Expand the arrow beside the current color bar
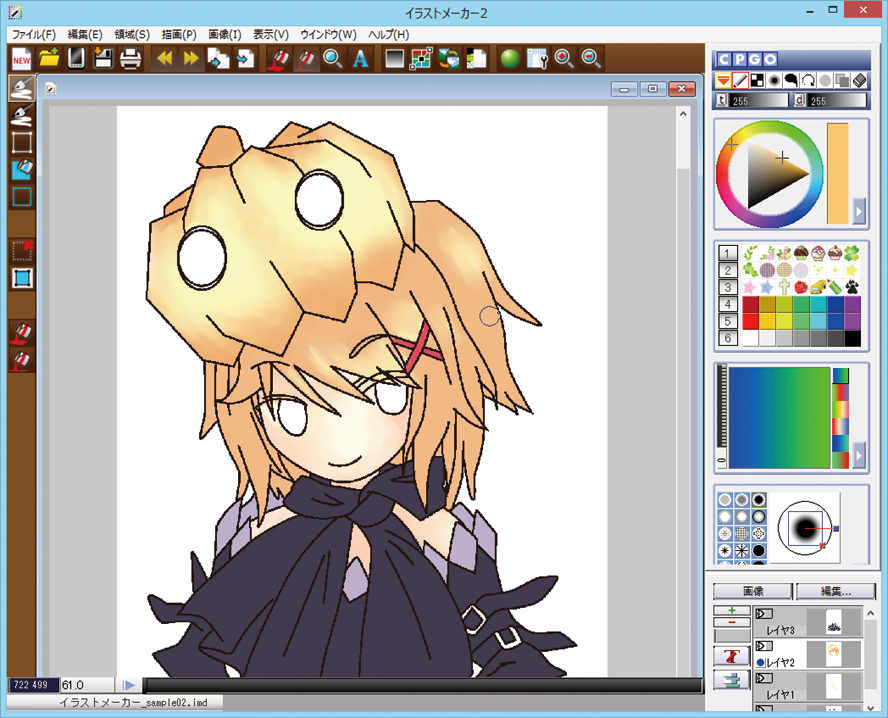Viewport: 888px width, 718px height. [x=858, y=211]
